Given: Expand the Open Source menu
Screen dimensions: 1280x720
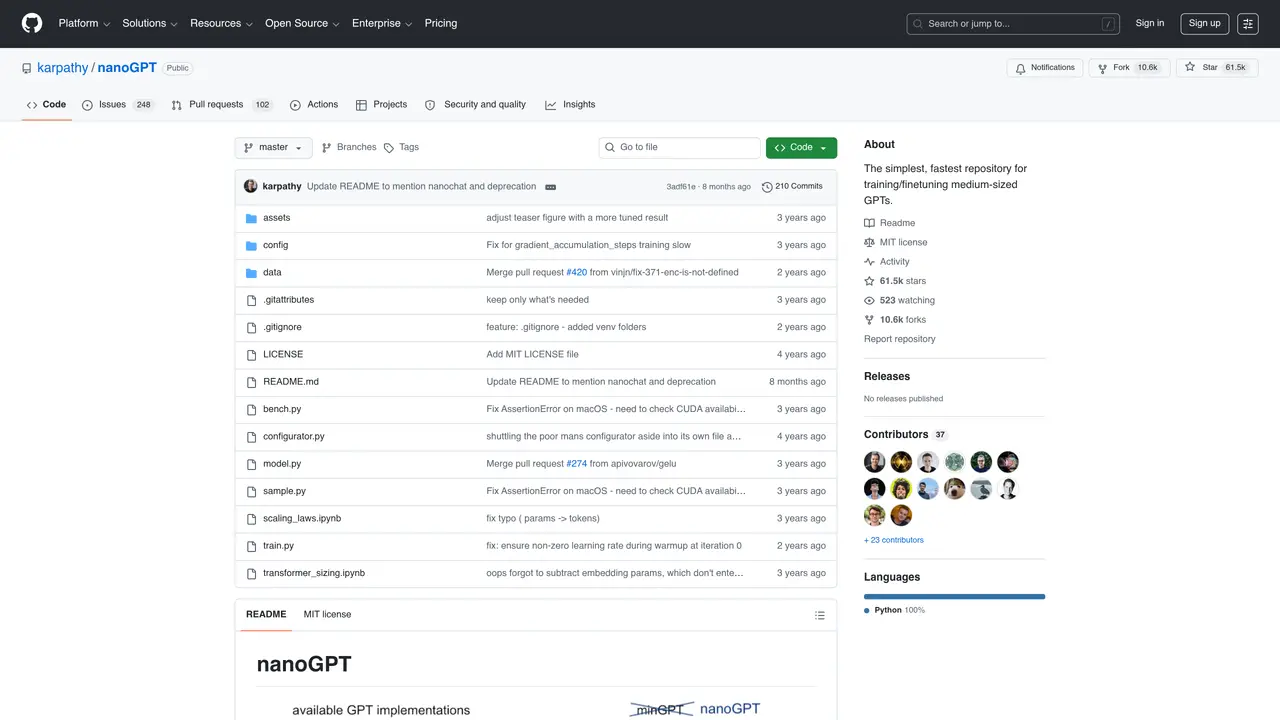Looking at the screenshot, I should [302, 23].
